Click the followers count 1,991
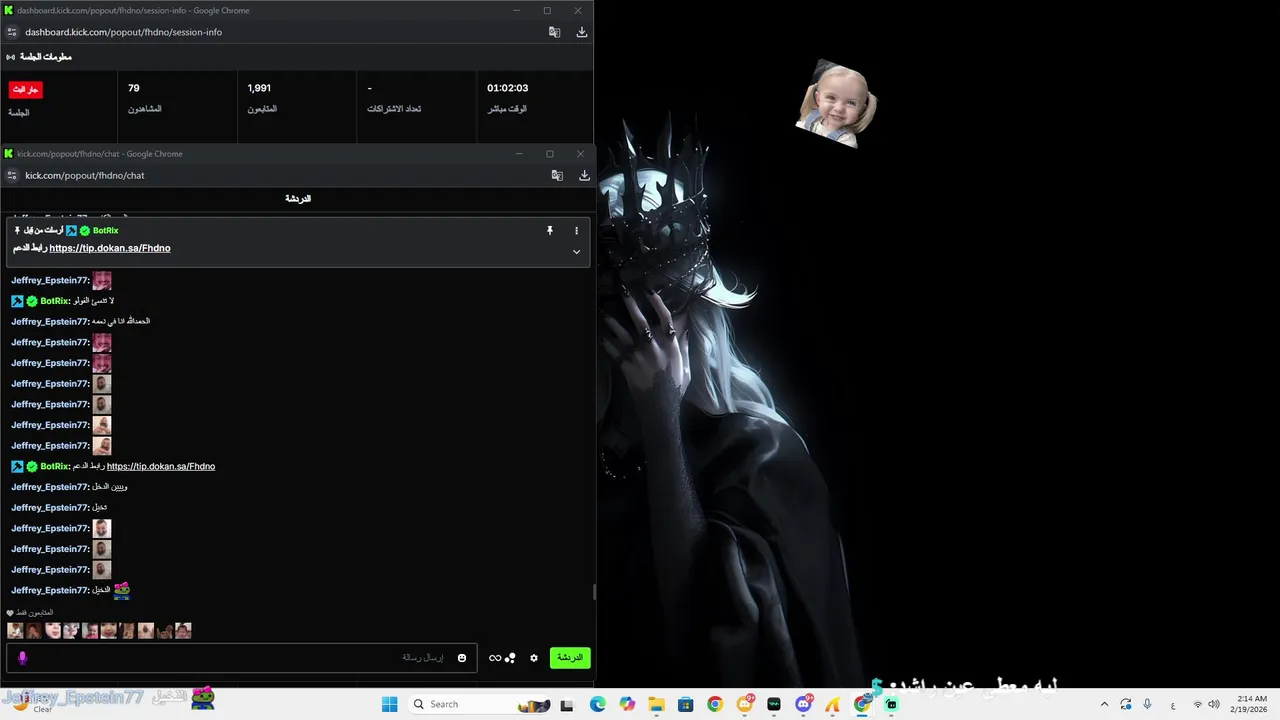The width and height of the screenshot is (1280, 720). (259, 88)
